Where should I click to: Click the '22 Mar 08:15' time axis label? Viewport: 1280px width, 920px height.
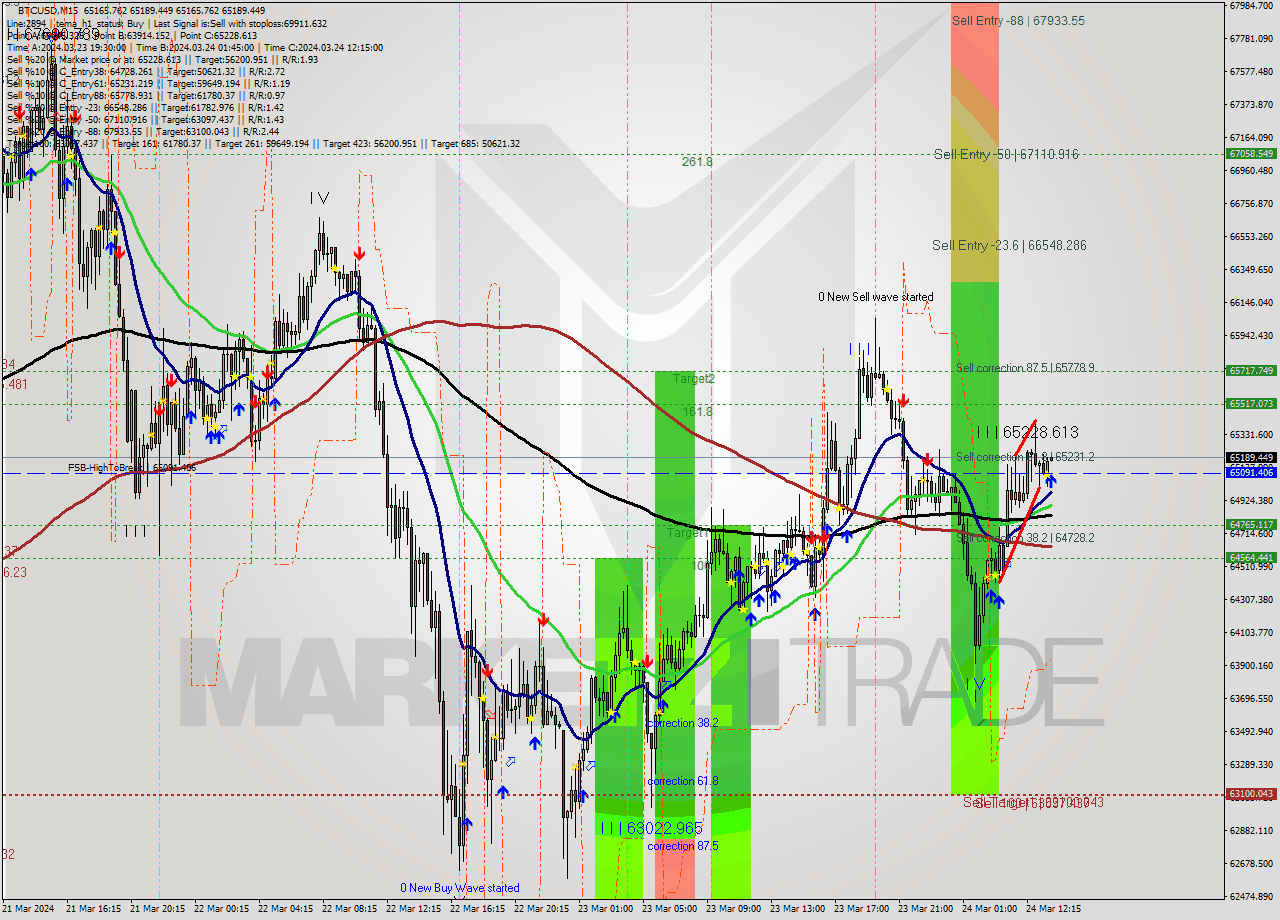(351, 909)
